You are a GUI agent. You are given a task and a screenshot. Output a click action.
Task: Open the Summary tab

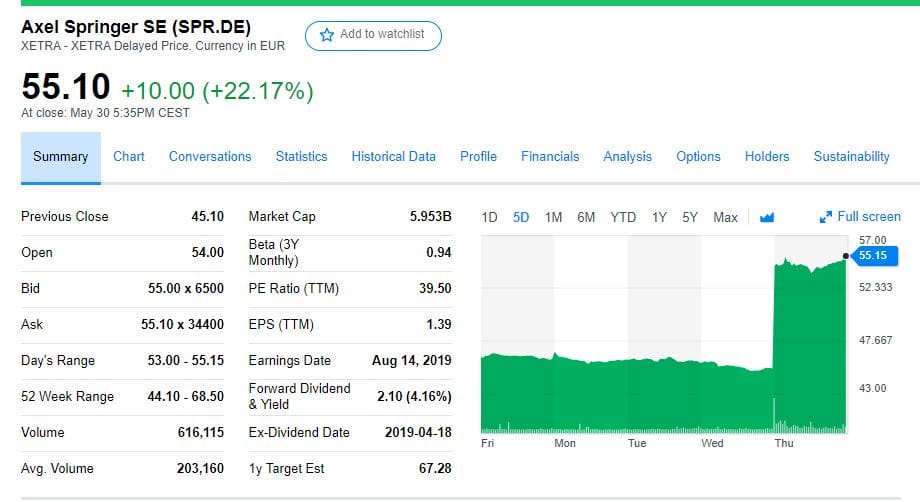[60, 157]
